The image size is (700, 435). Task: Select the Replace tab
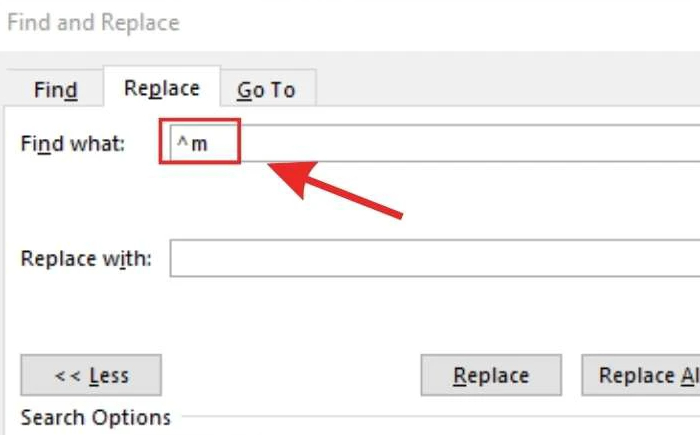point(162,87)
